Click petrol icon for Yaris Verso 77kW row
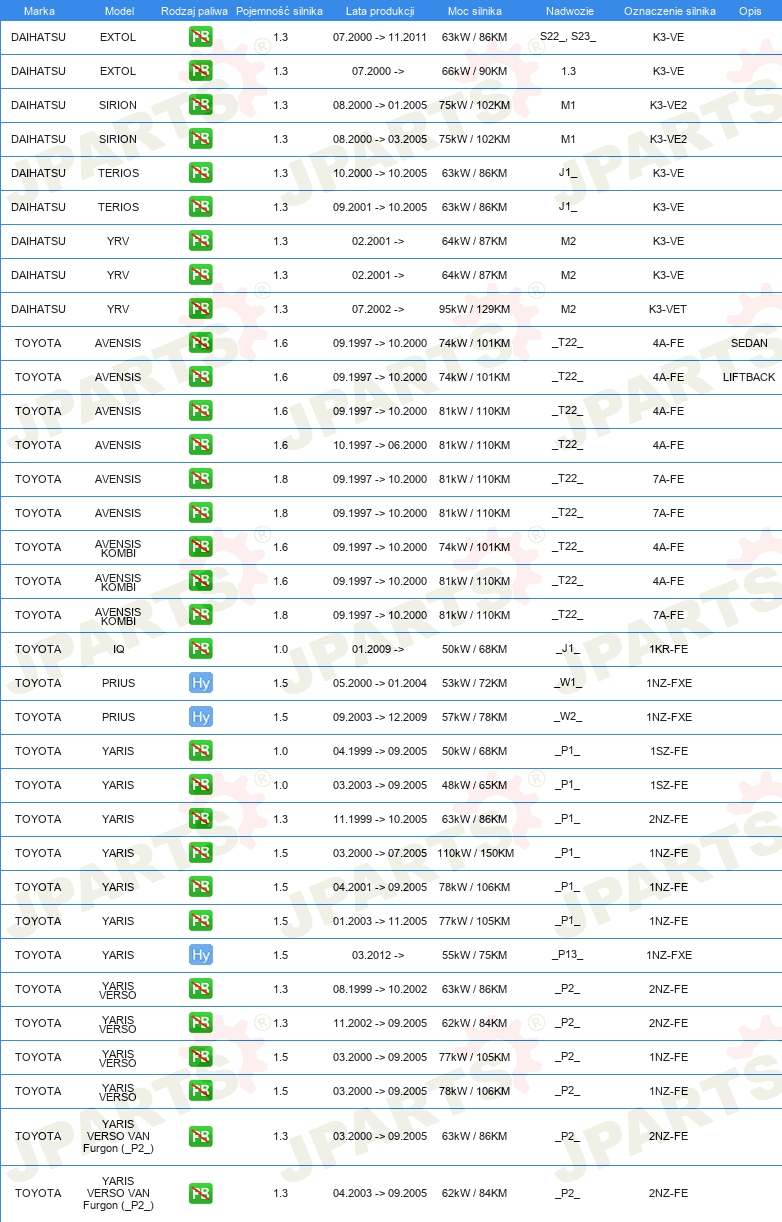This screenshot has height=1222, width=782. tap(200, 1057)
